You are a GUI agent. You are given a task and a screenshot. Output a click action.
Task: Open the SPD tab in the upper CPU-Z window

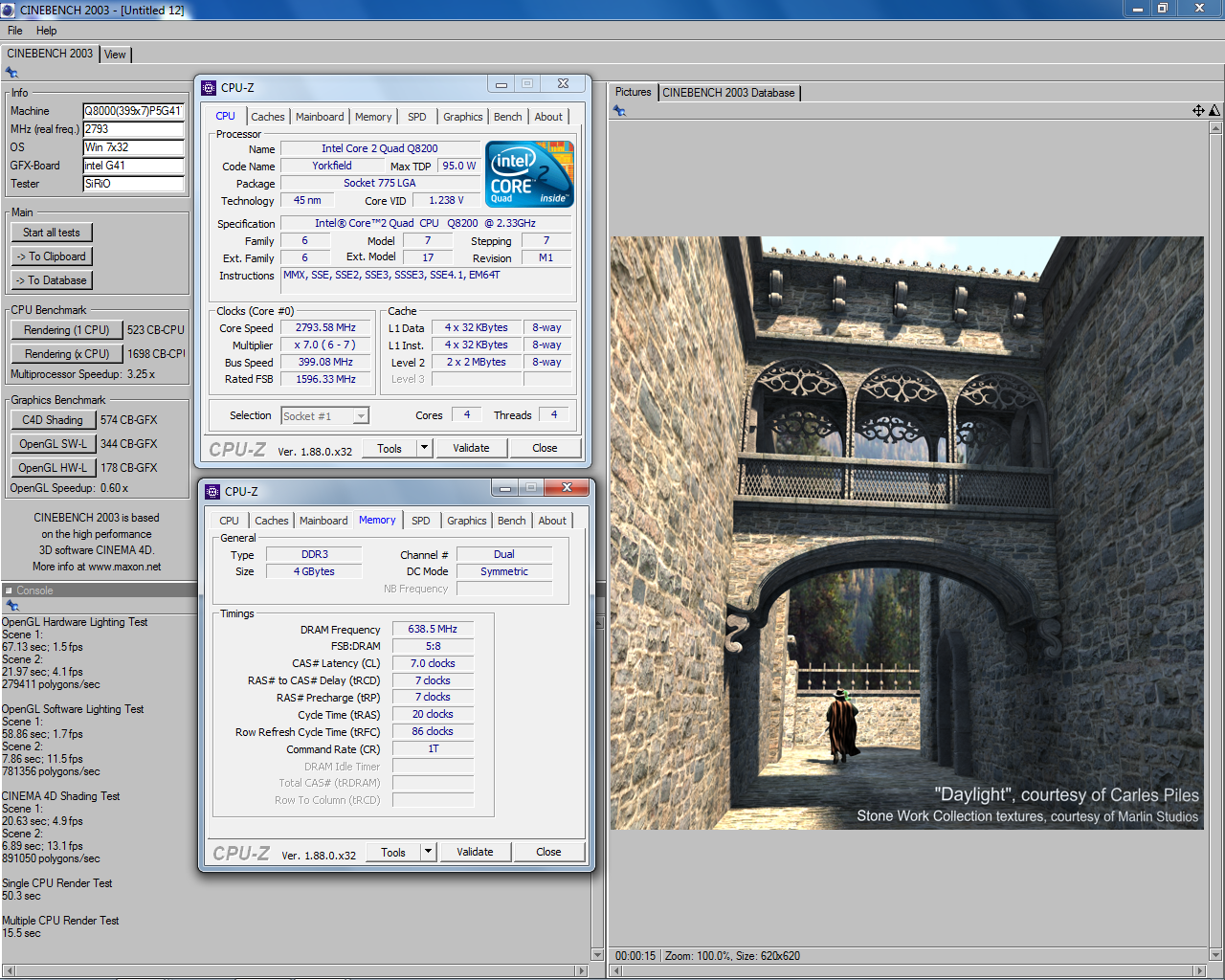pyautogui.click(x=417, y=117)
